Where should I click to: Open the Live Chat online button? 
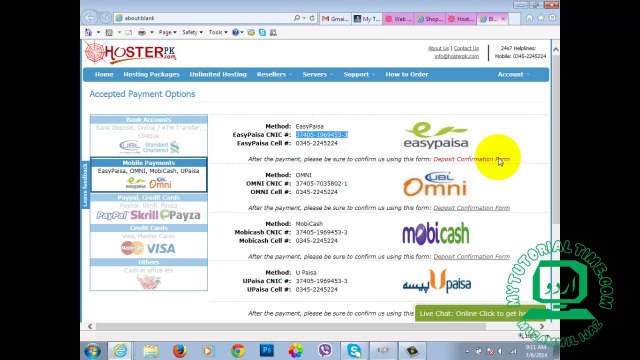(480, 313)
